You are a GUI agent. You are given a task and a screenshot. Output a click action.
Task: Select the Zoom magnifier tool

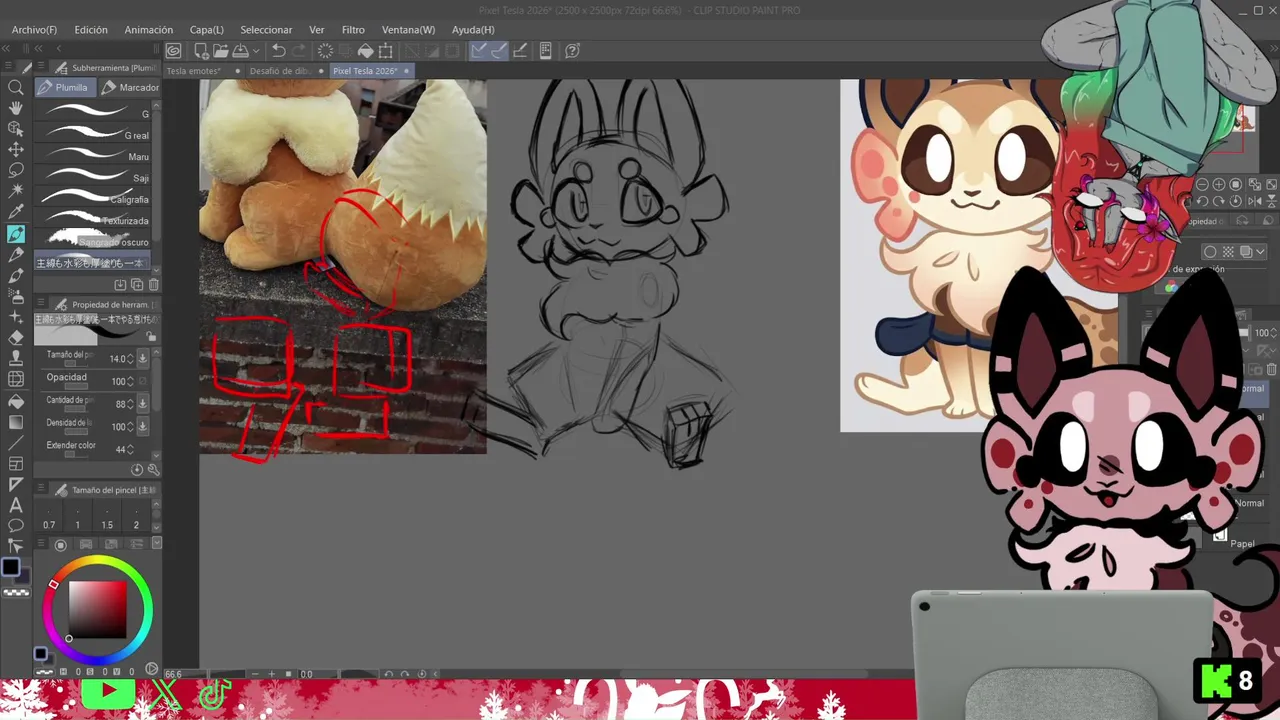tap(16, 87)
